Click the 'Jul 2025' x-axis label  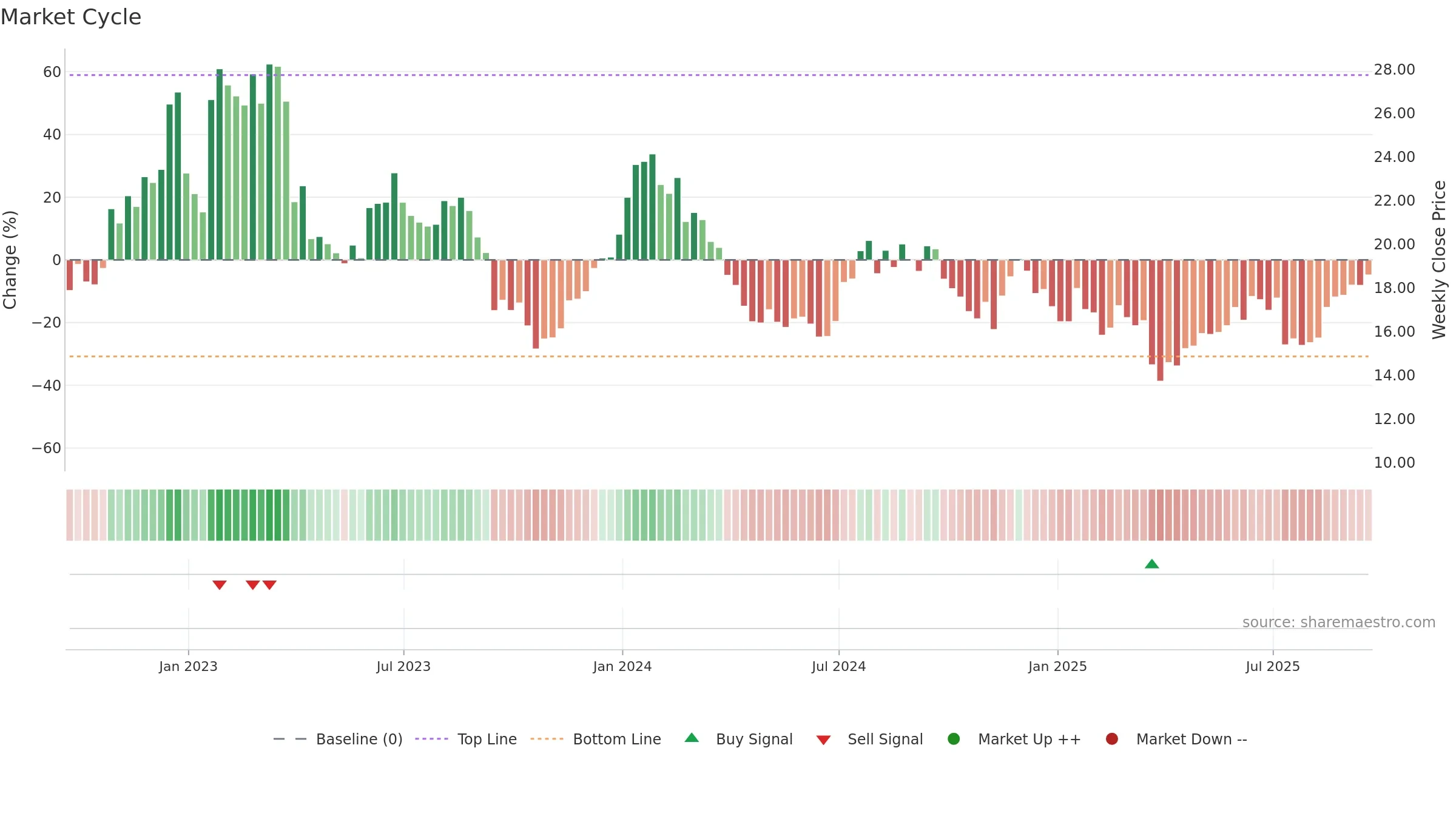click(1273, 667)
